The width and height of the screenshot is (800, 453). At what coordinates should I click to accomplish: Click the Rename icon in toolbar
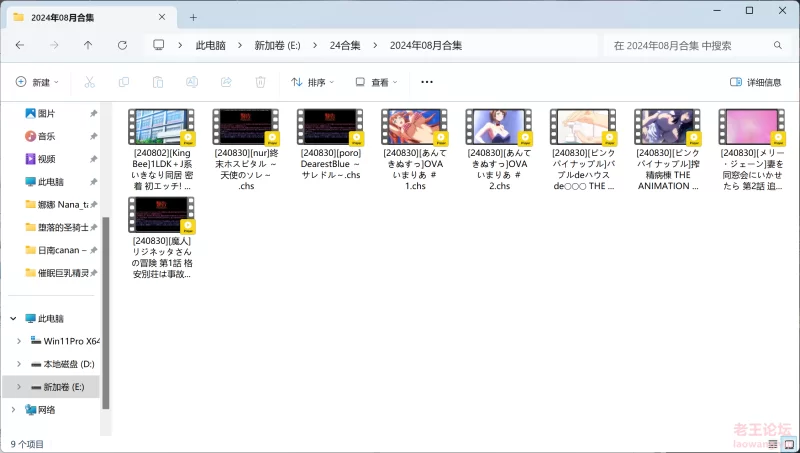click(192, 82)
